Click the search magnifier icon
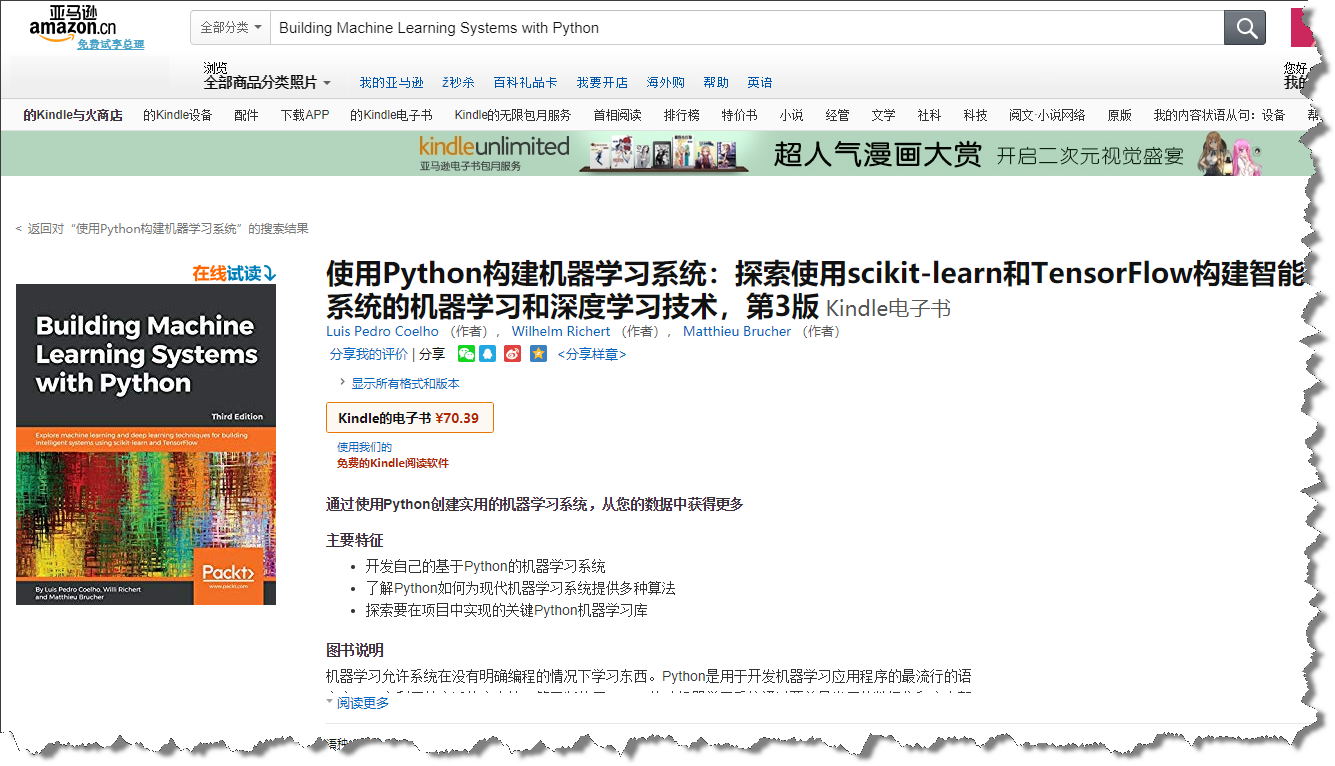 tap(1244, 27)
